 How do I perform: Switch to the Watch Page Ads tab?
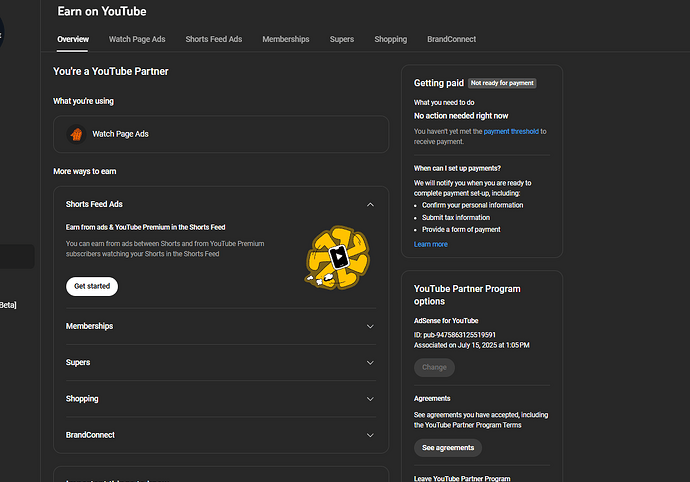coord(137,39)
